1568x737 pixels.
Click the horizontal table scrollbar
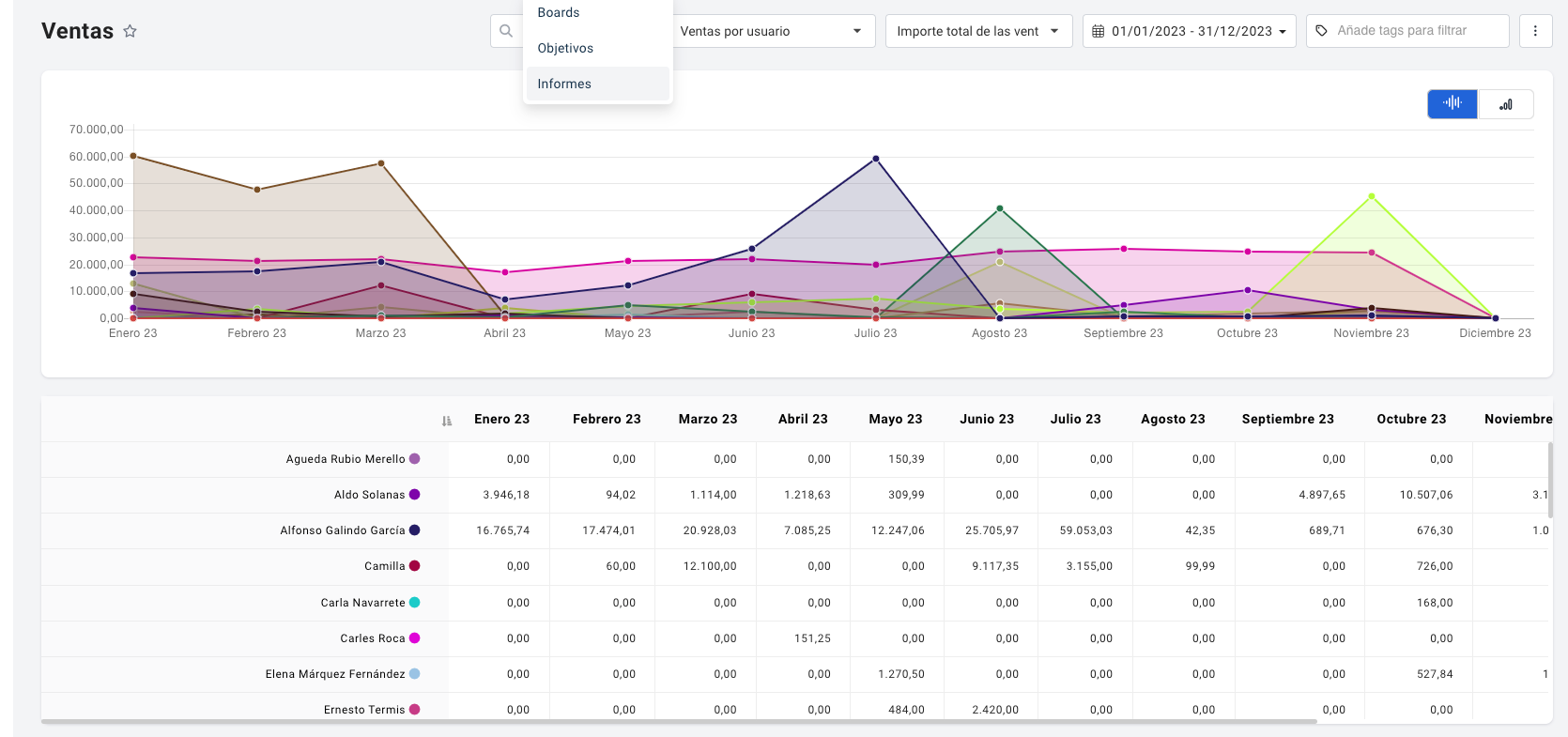679,722
